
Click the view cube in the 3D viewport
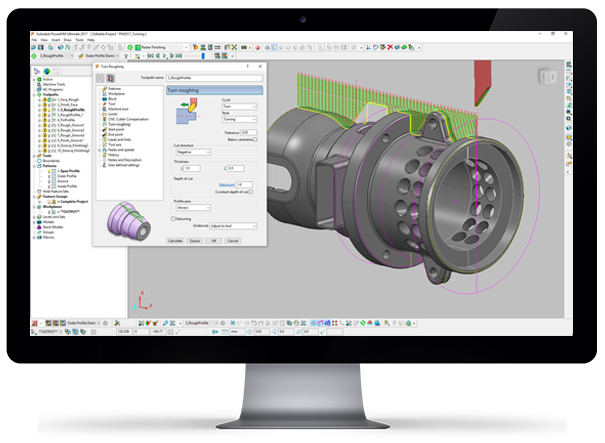click(x=548, y=76)
